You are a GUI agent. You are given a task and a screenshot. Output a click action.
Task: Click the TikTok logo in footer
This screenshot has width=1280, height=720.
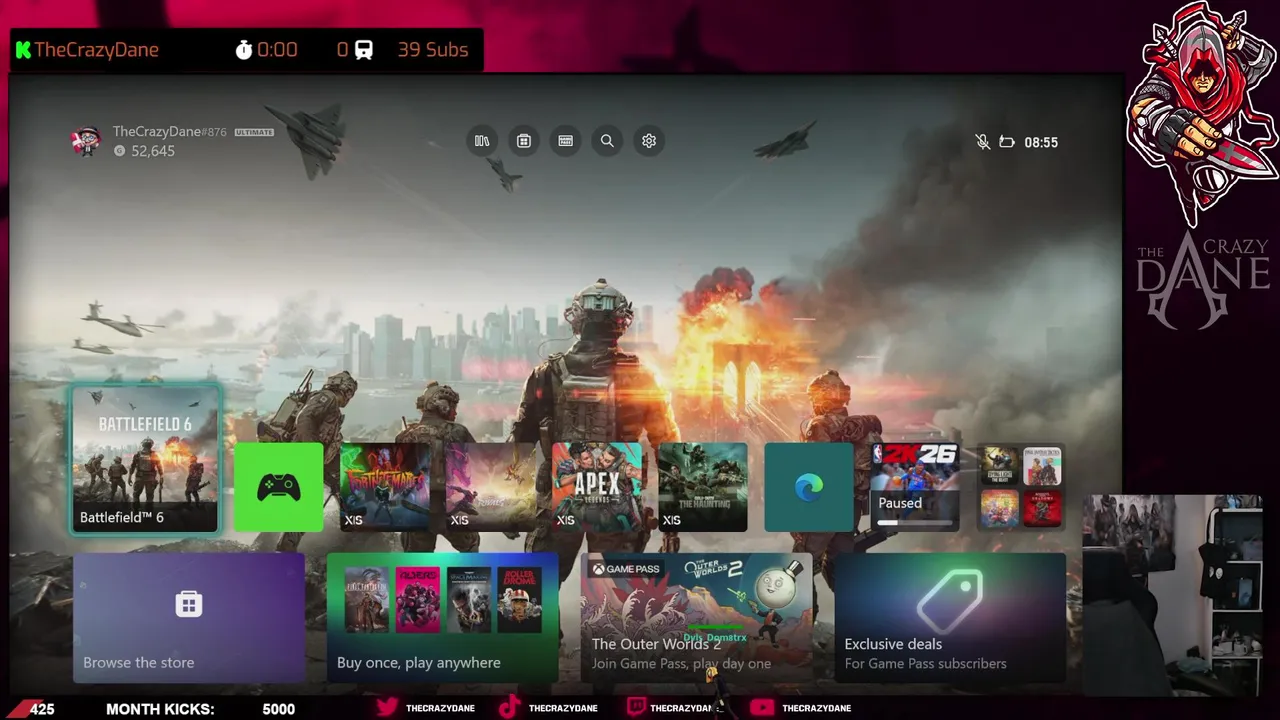(510, 708)
